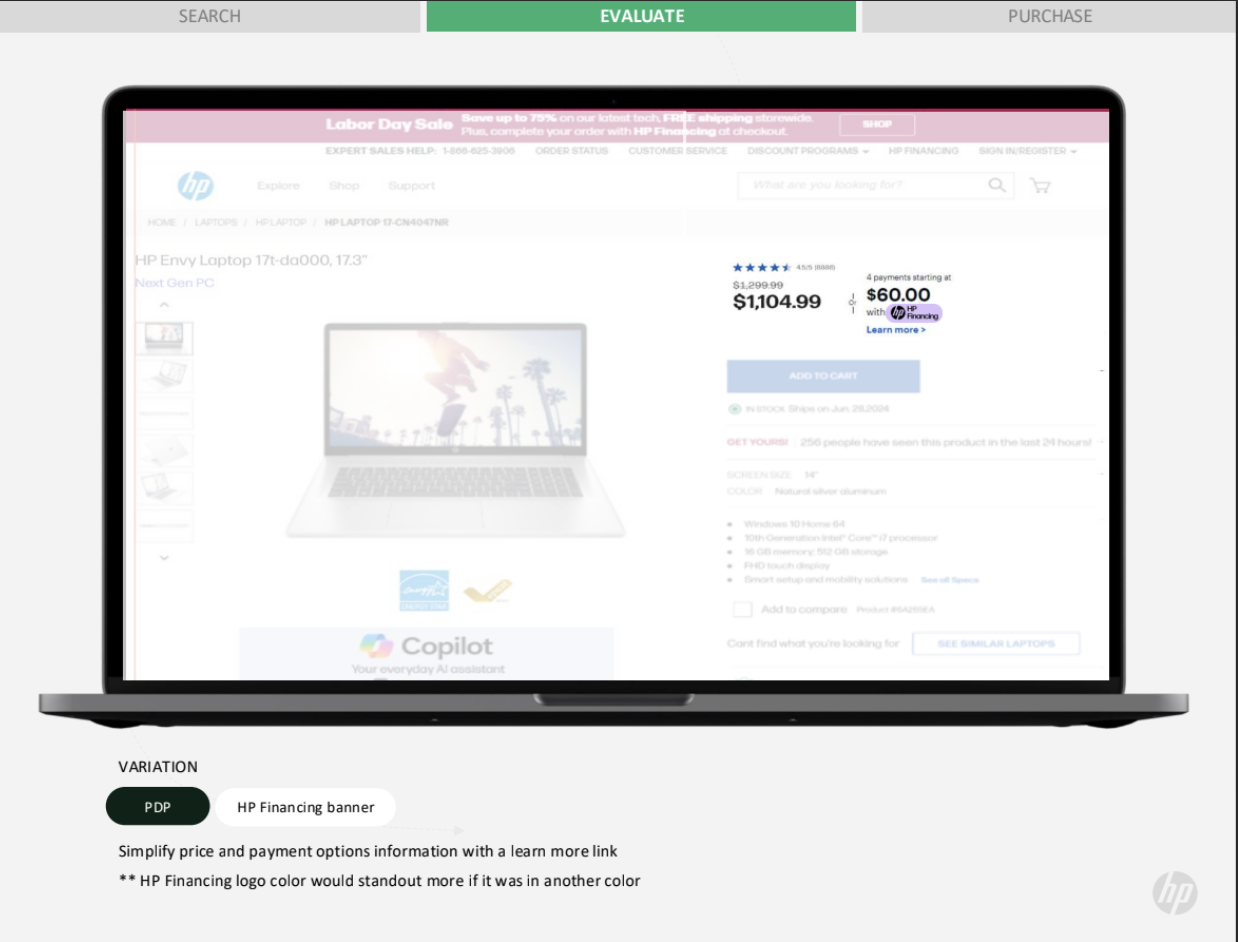Click the Energy Star badge icon
The image size is (1238, 942).
coord(424,591)
